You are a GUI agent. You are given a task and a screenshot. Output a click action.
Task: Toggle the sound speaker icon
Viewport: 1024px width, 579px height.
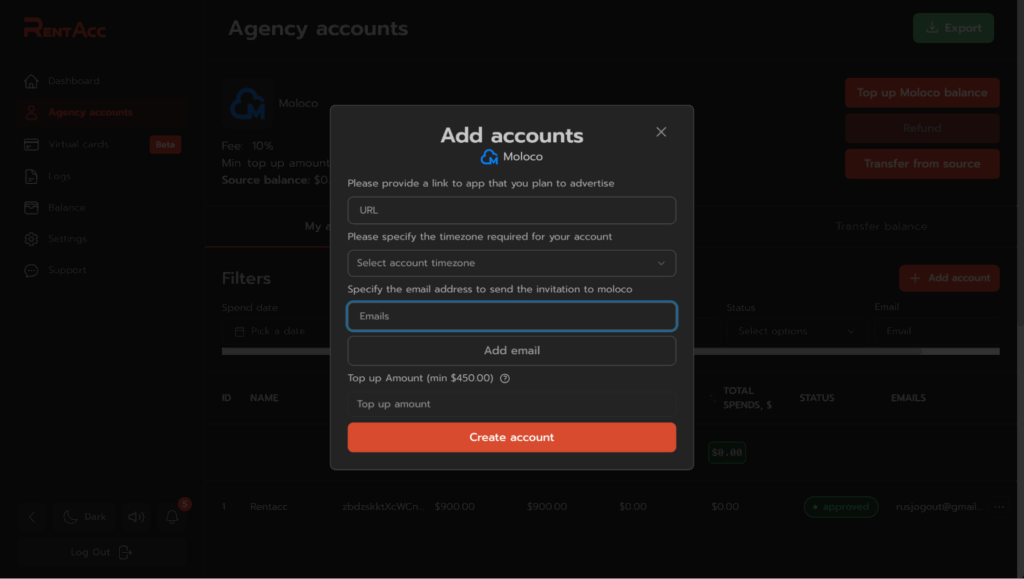[136, 517]
